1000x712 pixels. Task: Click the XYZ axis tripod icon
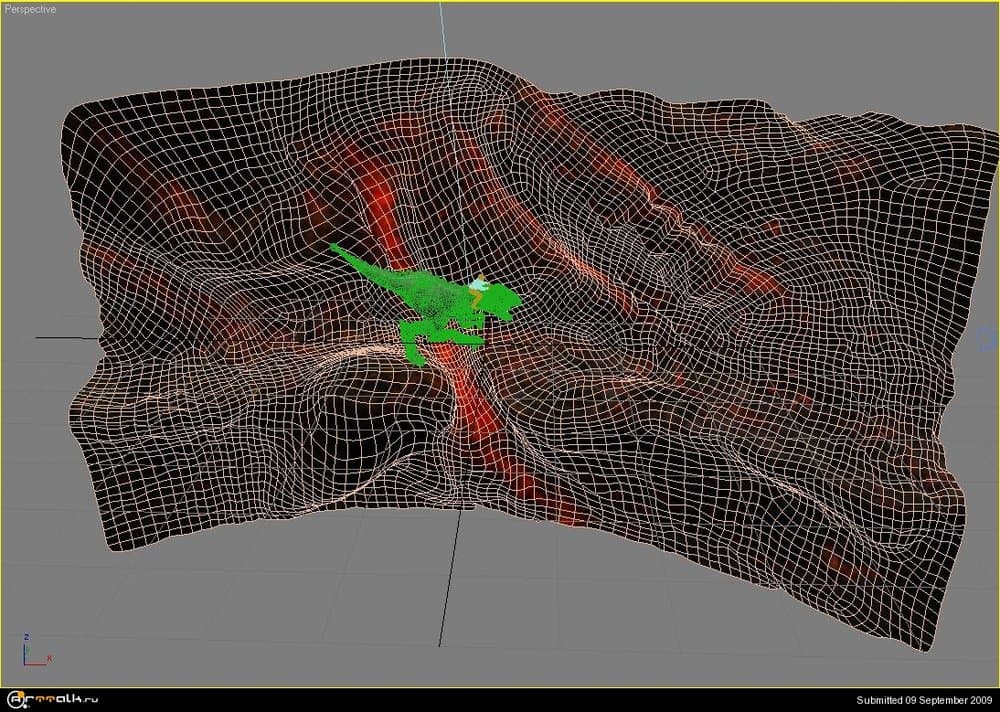coord(33,650)
